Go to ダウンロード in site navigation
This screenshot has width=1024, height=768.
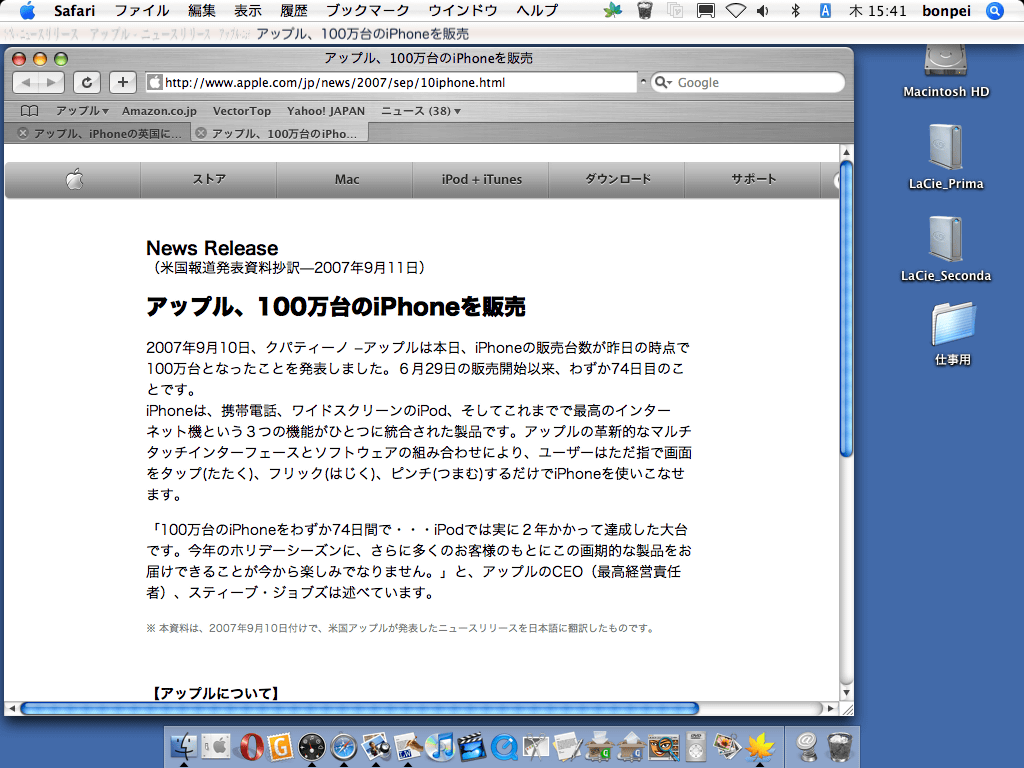618,179
